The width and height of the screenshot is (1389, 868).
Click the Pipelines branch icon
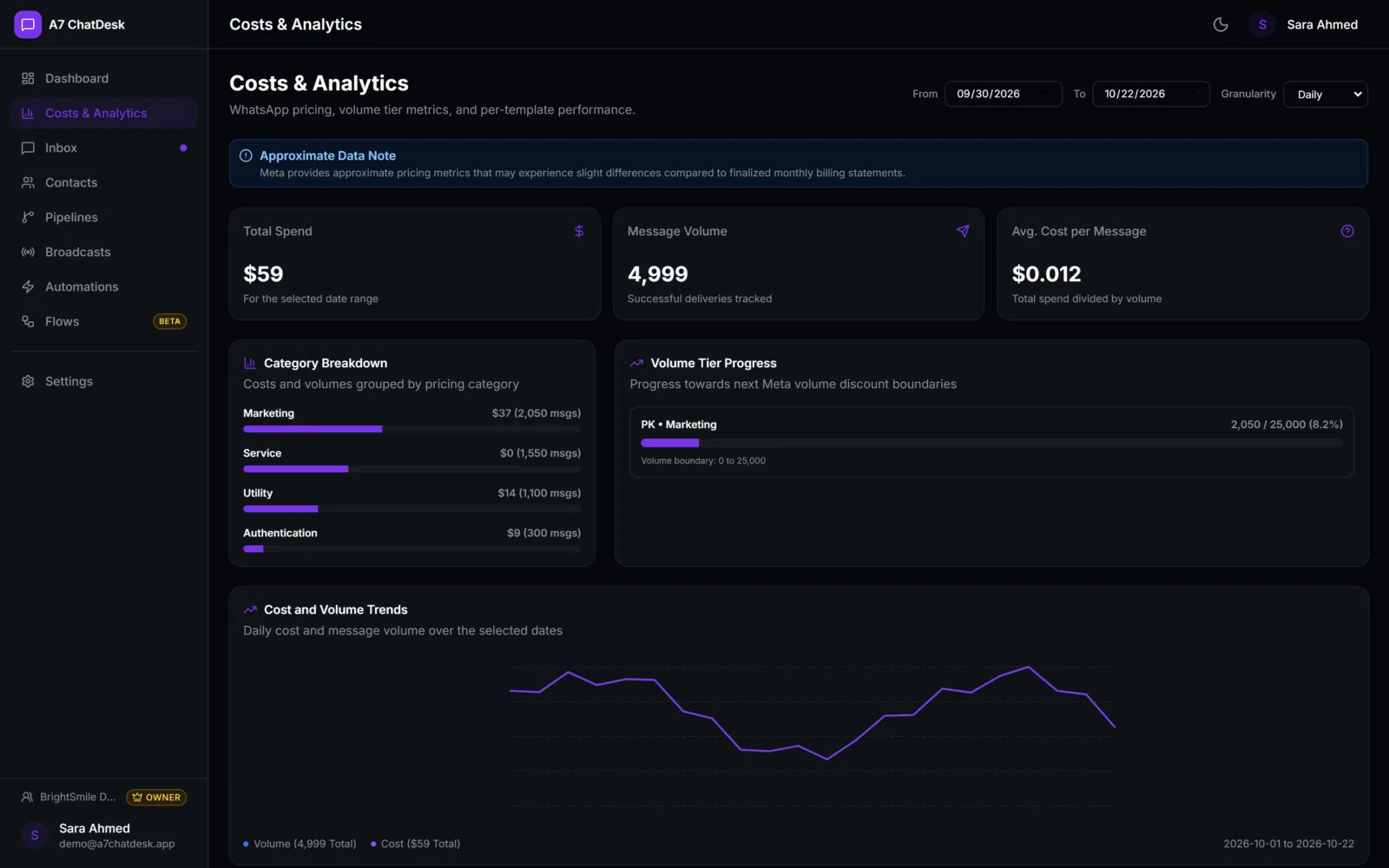click(28, 217)
